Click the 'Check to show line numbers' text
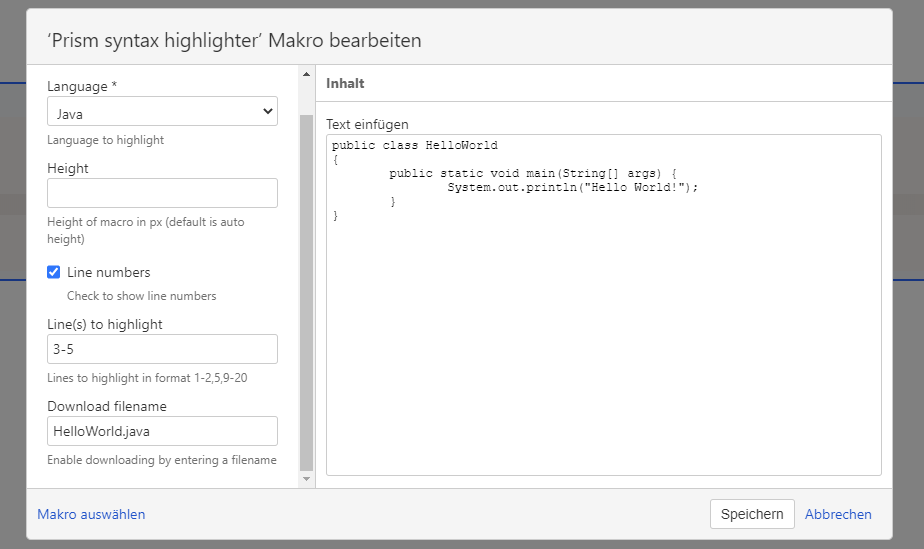The height and width of the screenshot is (549, 924). 141,296
